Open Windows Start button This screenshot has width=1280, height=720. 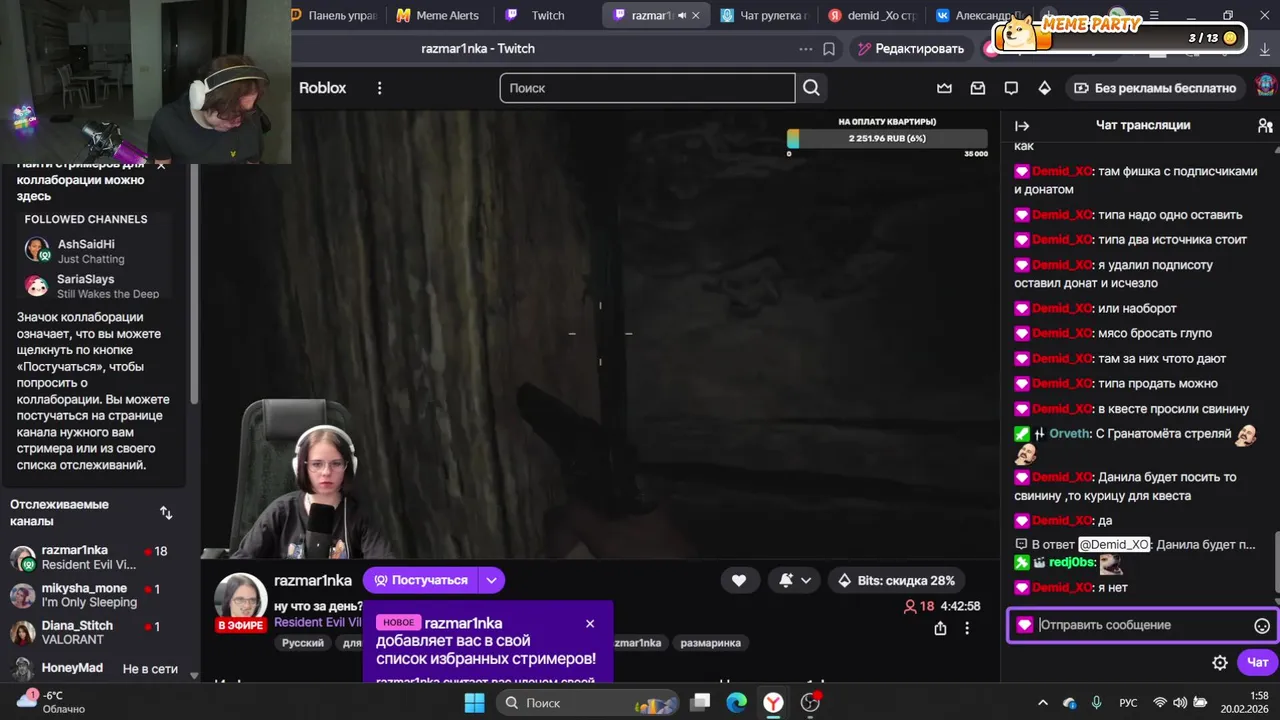point(474,703)
